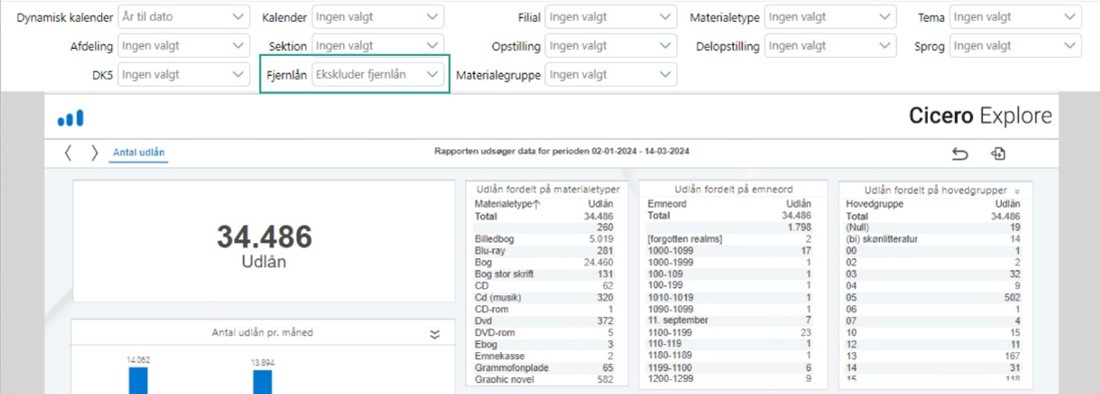The image size is (1100, 394).
Task: Go to the next report page arrow
Action: pyautogui.click(x=95, y=154)
